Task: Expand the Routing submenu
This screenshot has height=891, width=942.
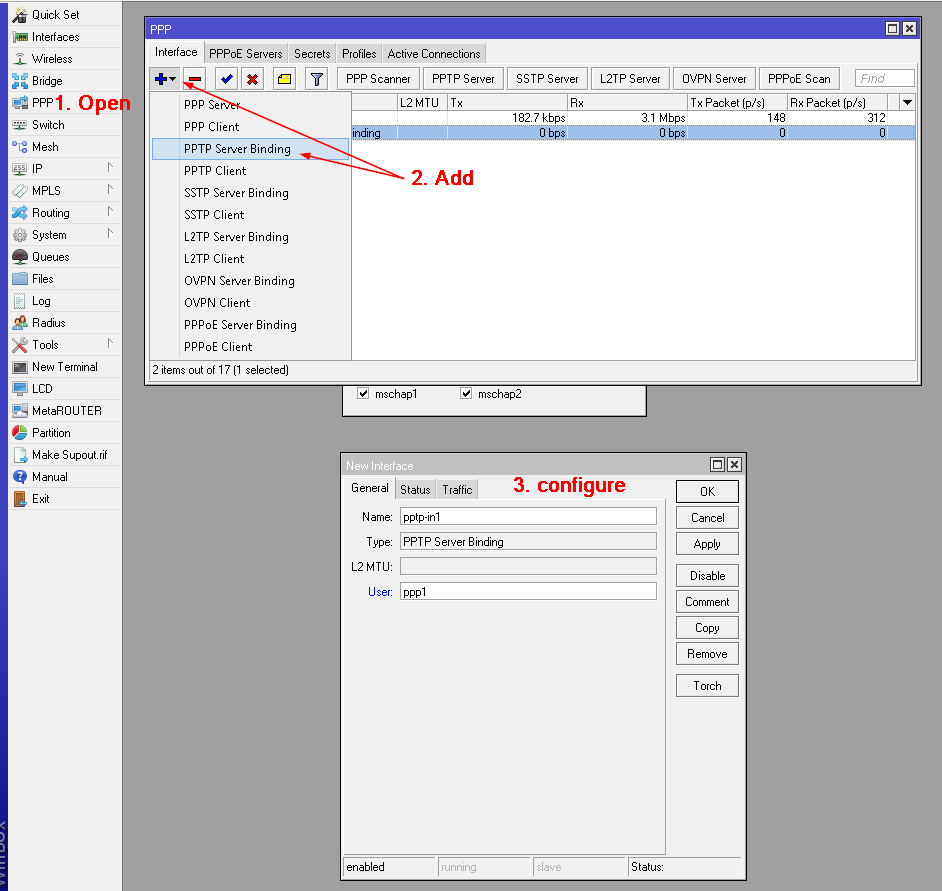Action: tap(110, 211)
